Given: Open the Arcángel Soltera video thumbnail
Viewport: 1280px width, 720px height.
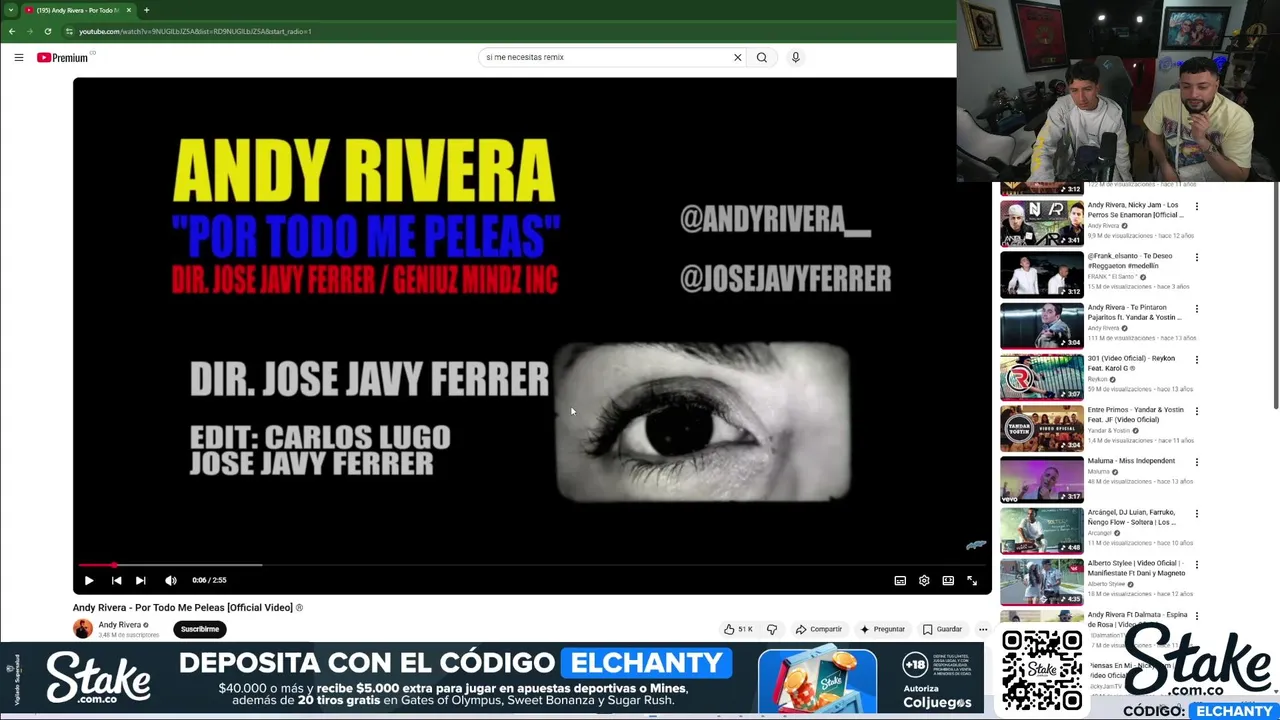Looking at the screenshot, I should tap(1042, 530).
